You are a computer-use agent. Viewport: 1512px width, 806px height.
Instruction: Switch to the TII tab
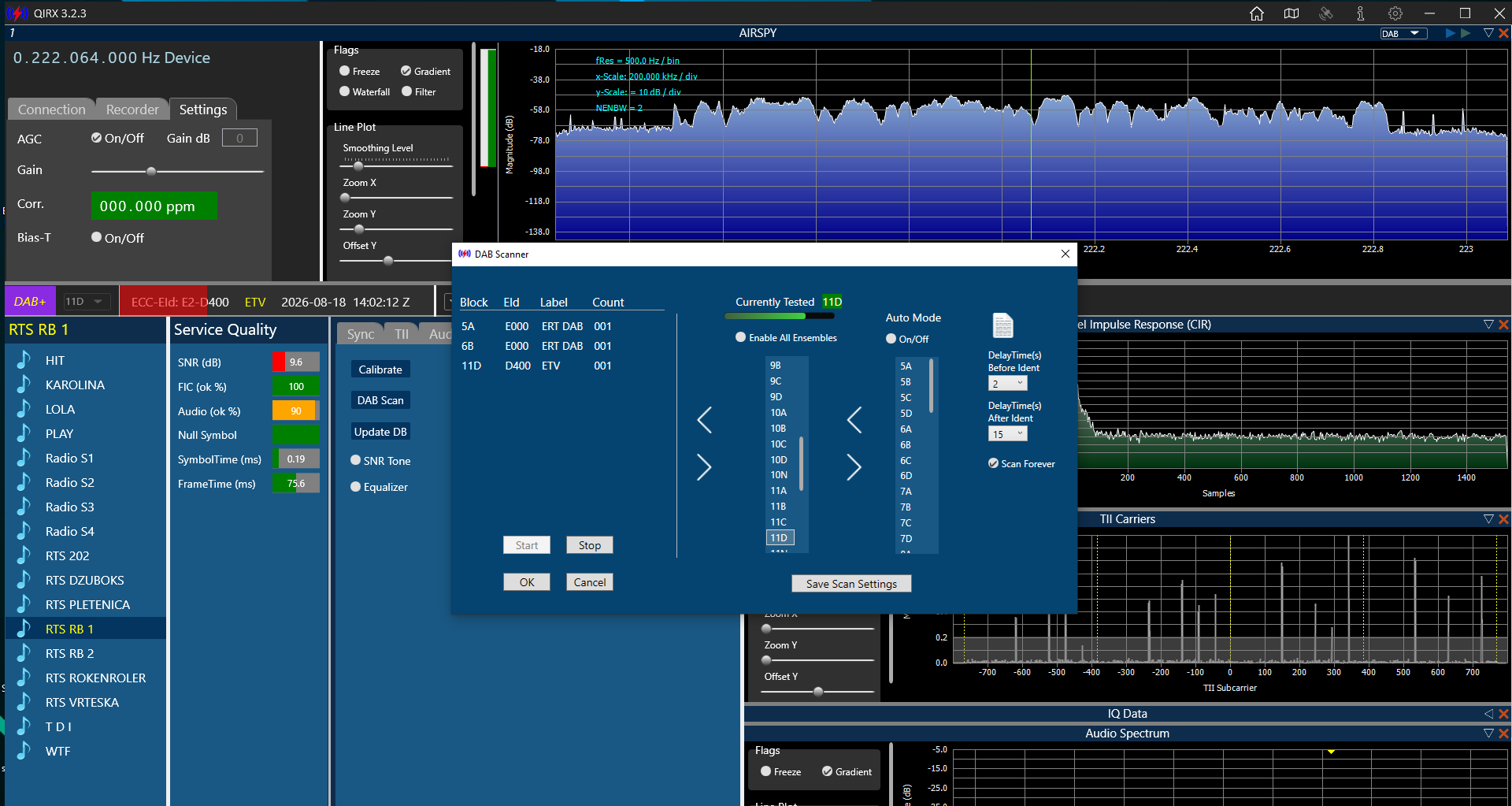click(402, 334)
